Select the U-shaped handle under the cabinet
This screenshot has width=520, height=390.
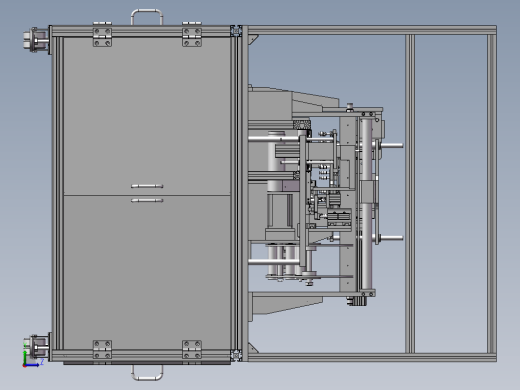tap(147, 372)
